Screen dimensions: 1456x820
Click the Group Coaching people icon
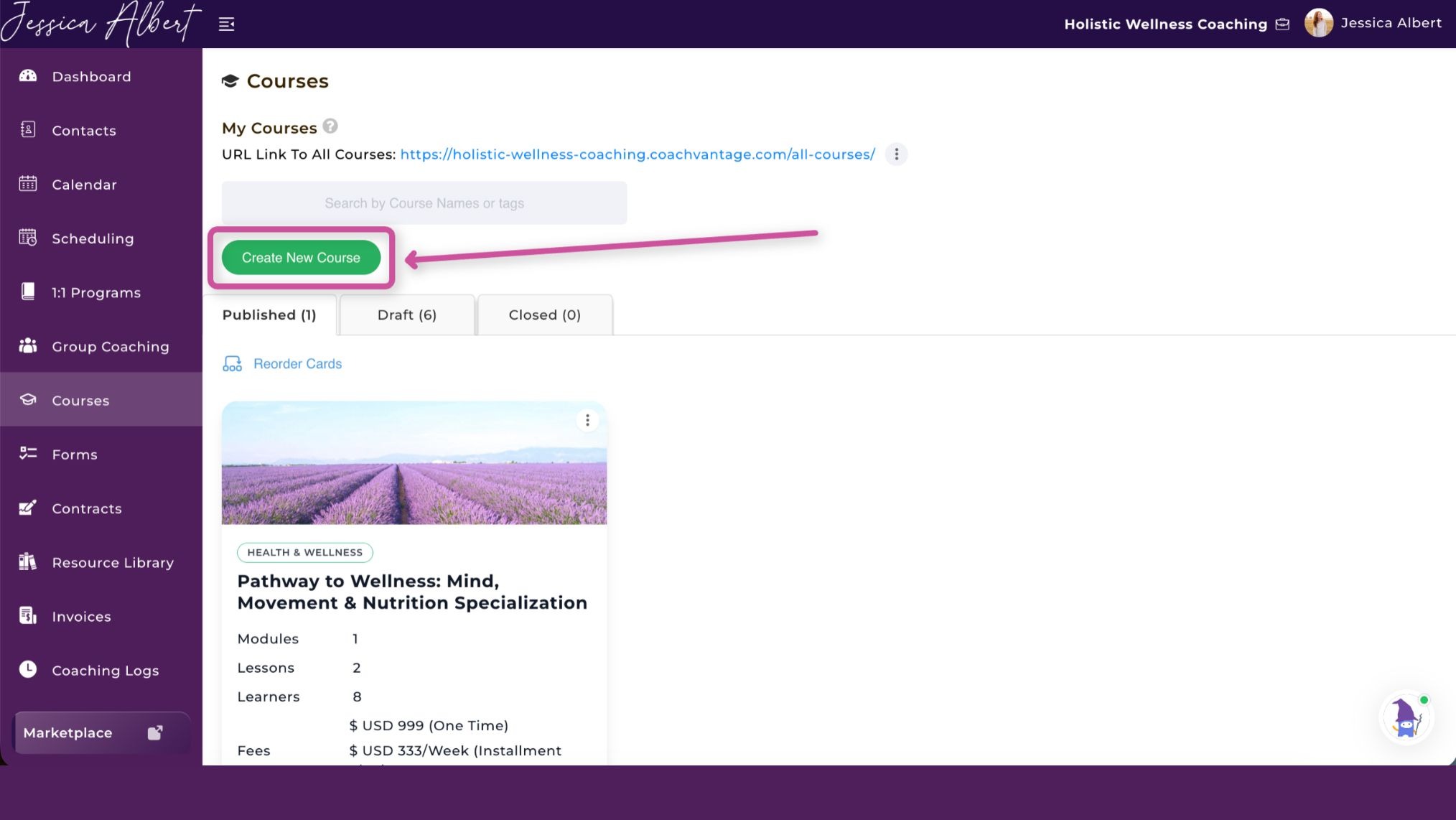(28, 346)
